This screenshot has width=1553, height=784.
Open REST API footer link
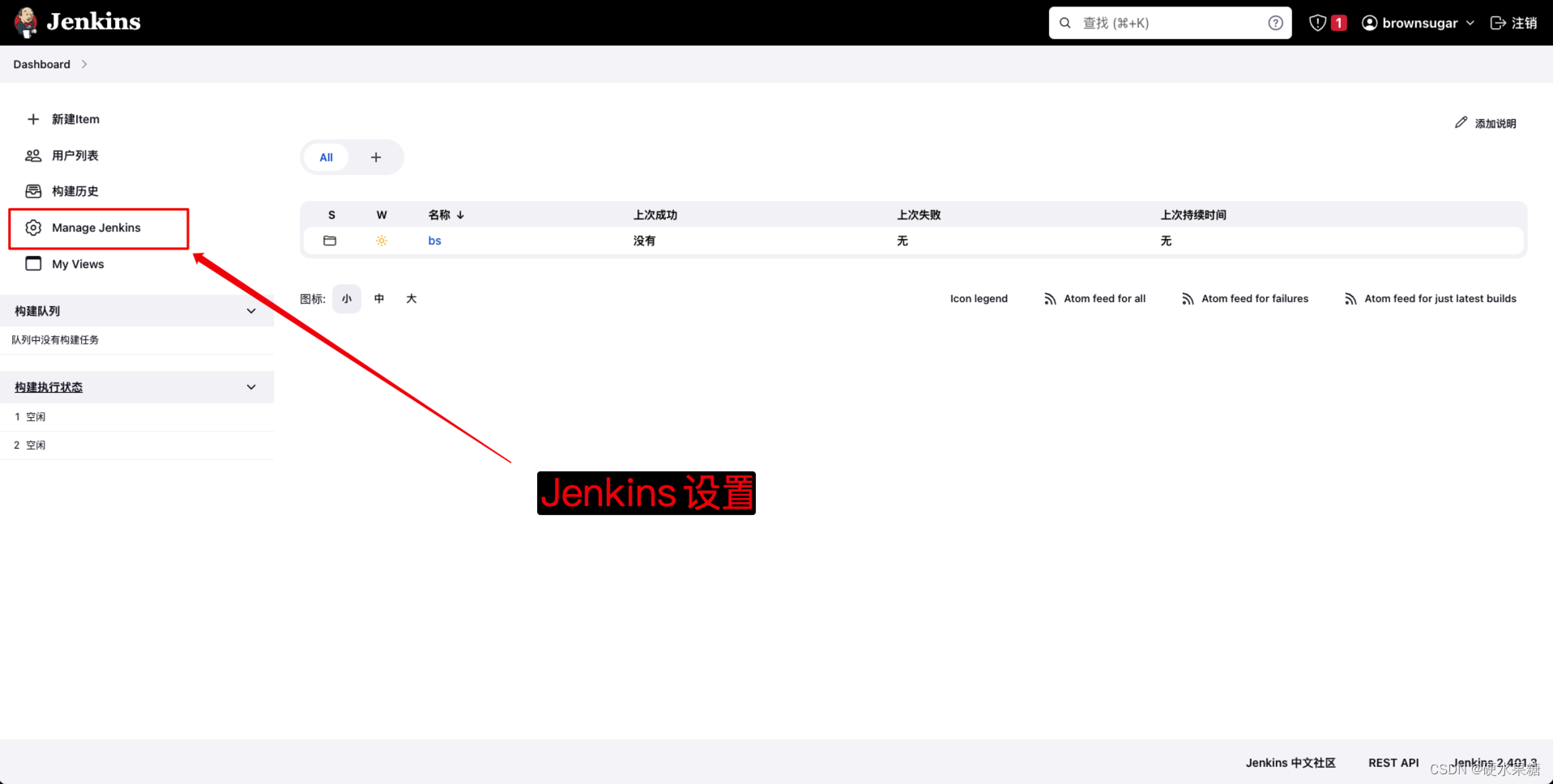(1393, 763)
